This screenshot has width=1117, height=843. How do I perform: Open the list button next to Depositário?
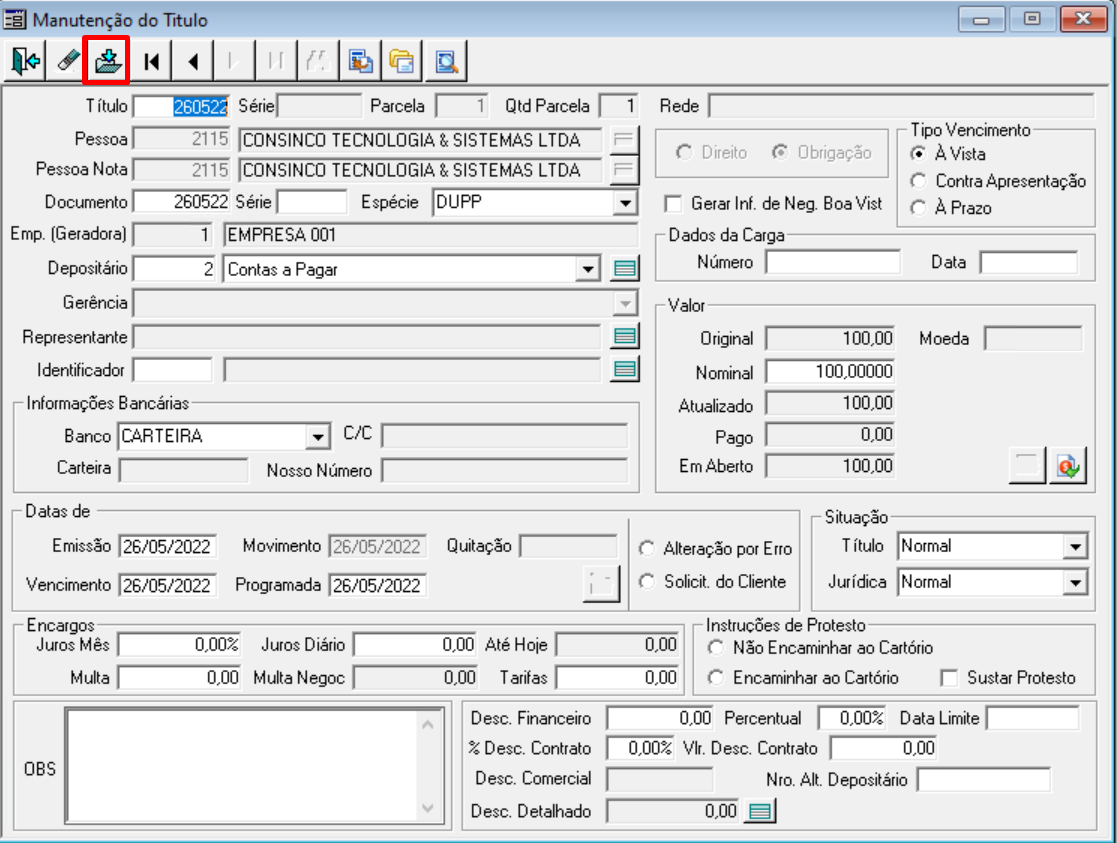click(x=625, y=269)
